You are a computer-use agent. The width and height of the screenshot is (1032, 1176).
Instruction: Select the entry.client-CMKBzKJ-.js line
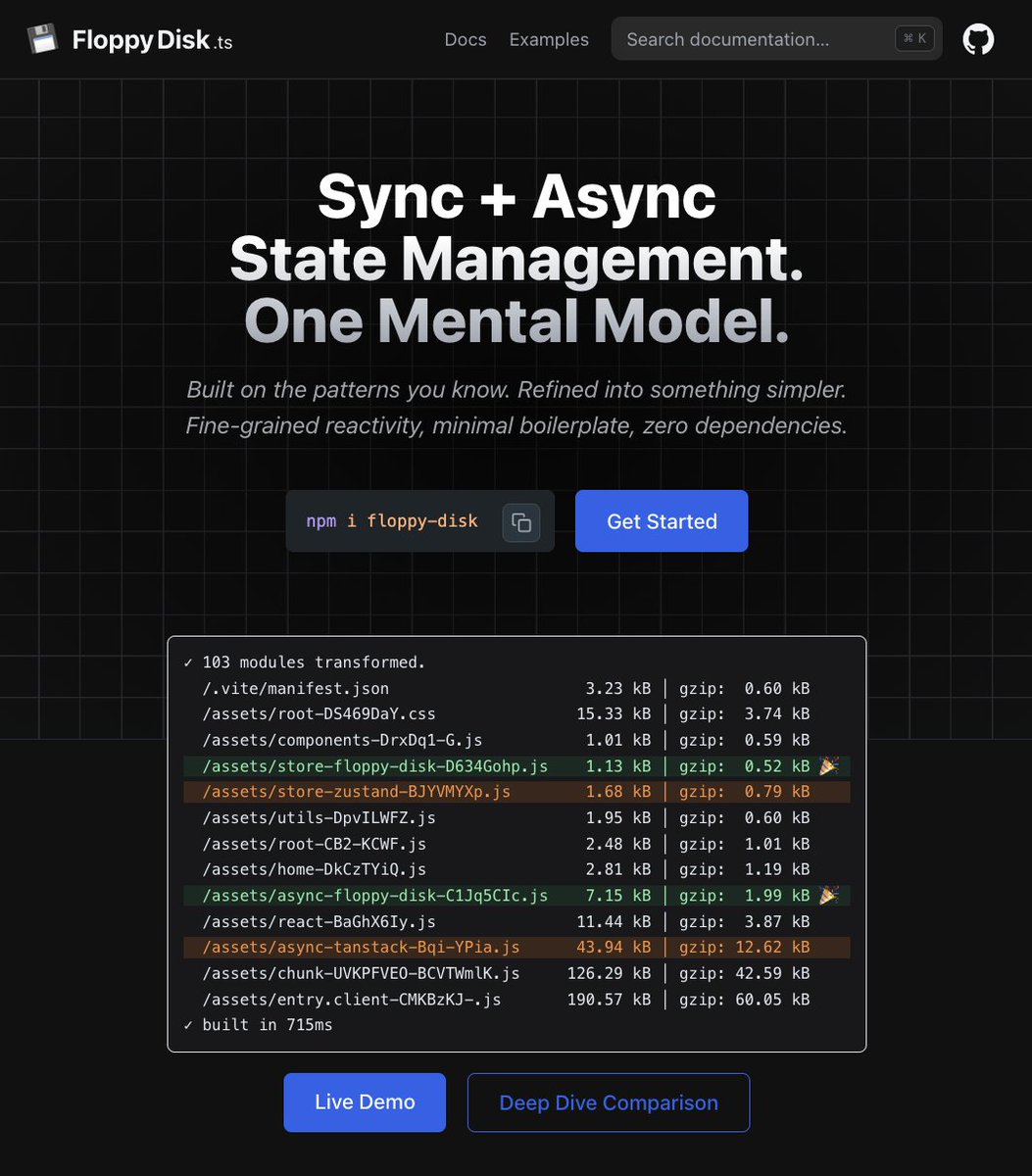click(516, 1000)
